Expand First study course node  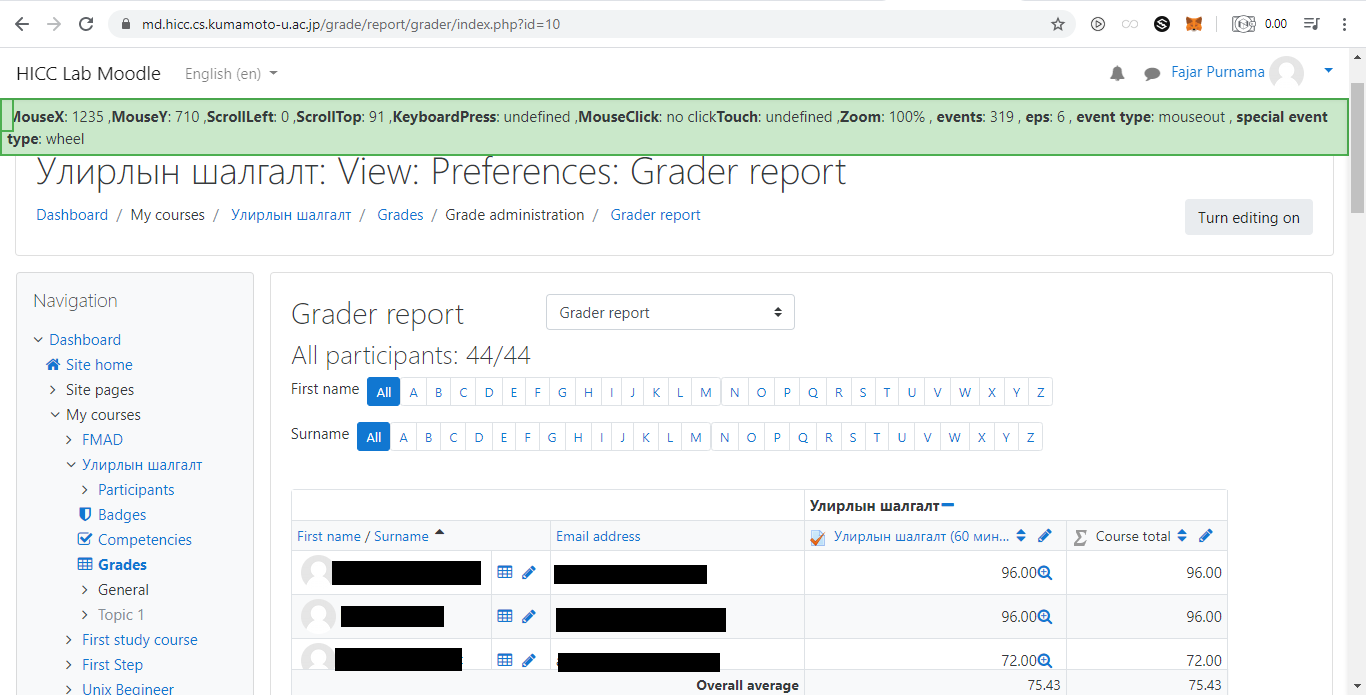coord(70,640)
